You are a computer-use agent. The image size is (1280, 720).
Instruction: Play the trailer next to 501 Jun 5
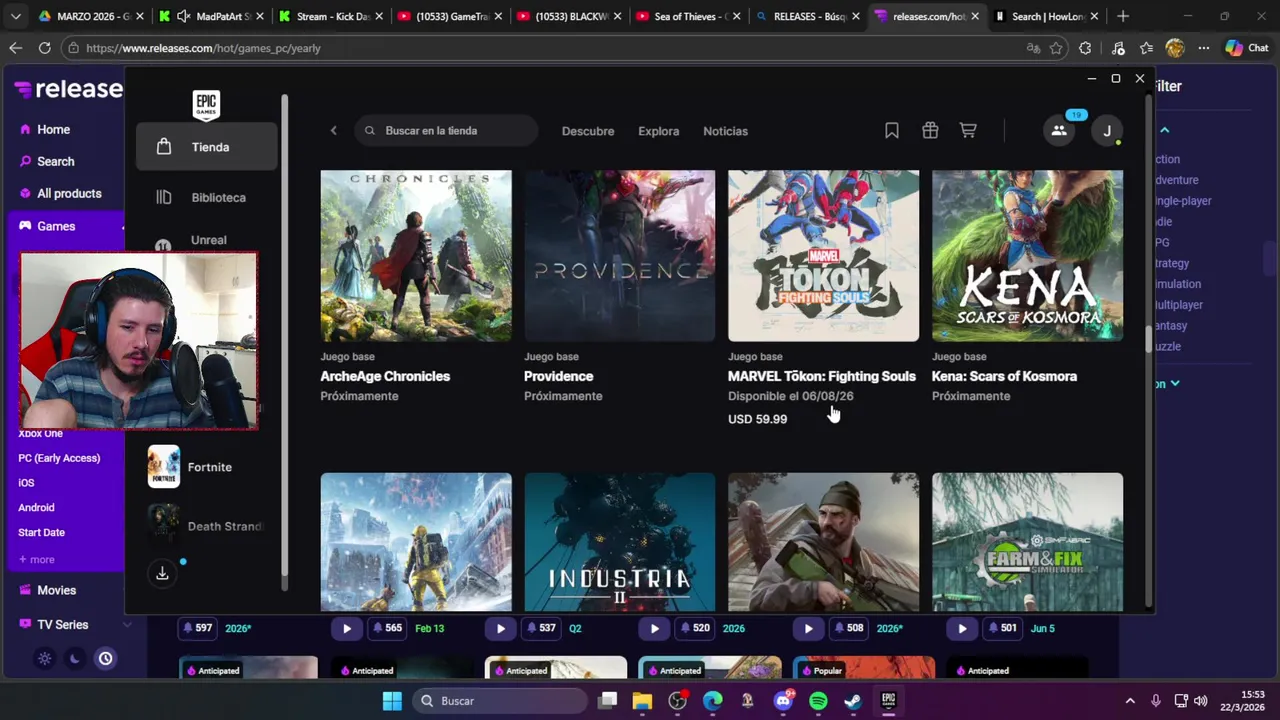(x=962, y=628)
